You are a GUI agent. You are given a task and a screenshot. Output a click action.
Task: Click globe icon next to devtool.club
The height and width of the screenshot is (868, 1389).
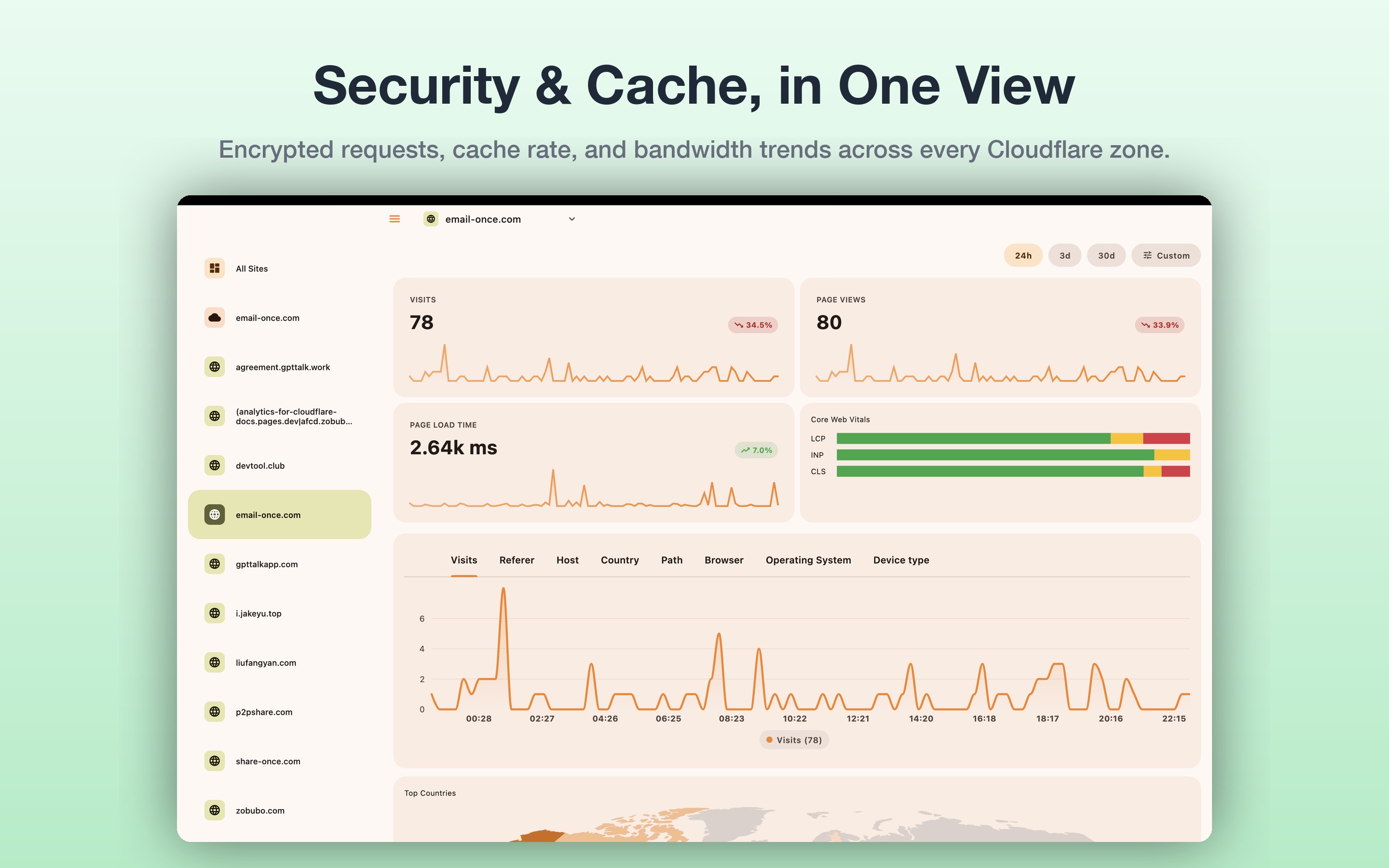coord(215,465)
